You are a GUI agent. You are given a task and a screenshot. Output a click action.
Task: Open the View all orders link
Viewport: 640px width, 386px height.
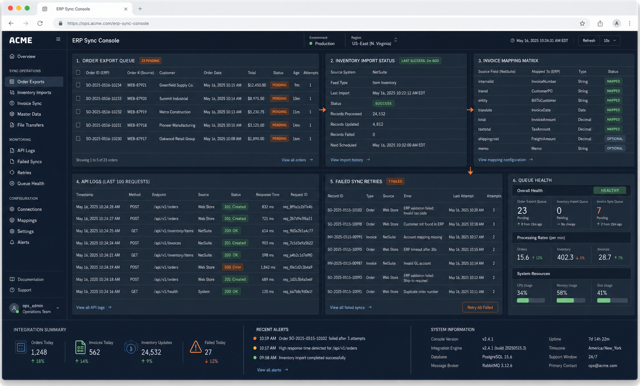click(297, 160)
